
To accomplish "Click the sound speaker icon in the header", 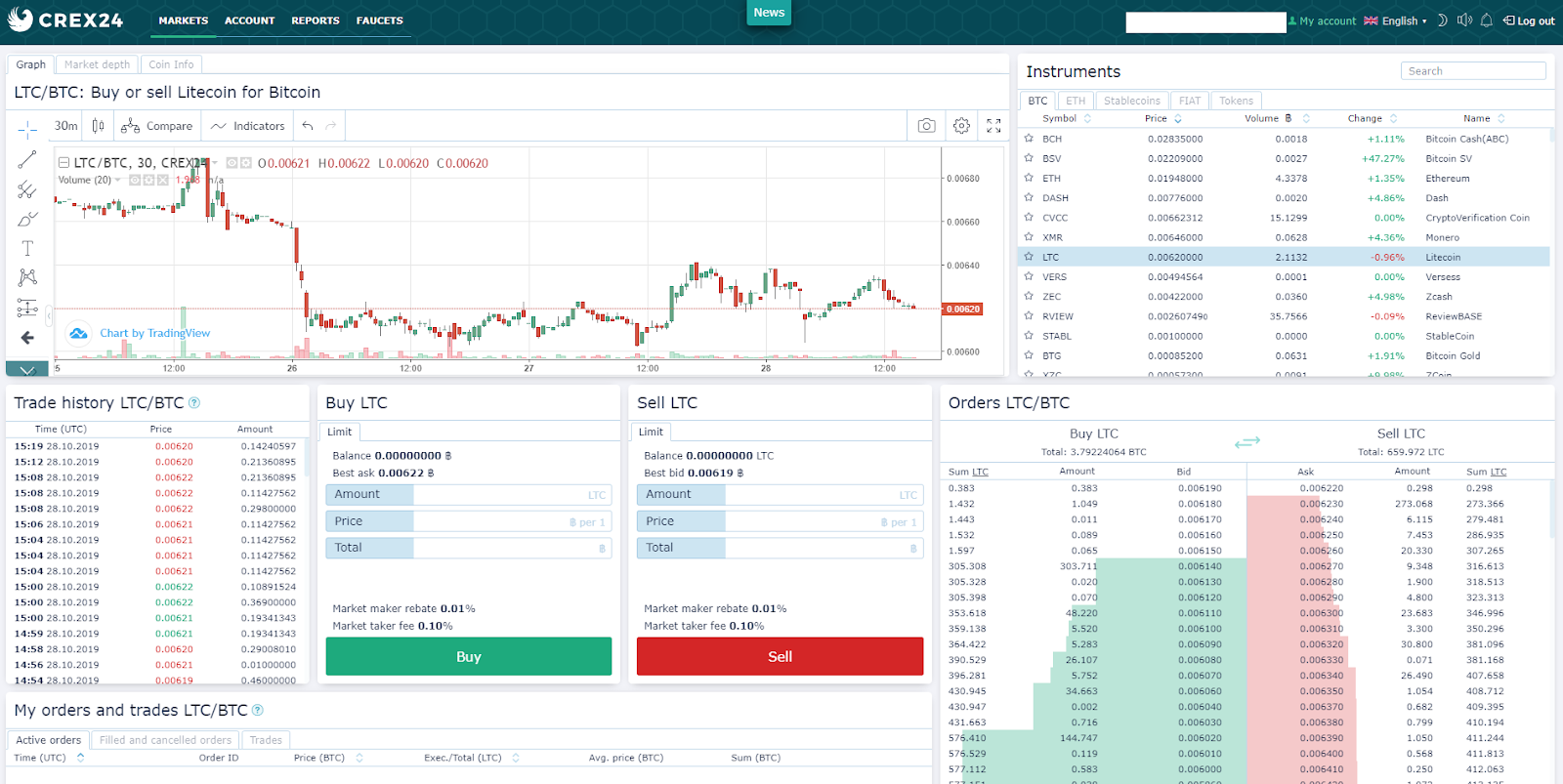I will click(1464, 21).
